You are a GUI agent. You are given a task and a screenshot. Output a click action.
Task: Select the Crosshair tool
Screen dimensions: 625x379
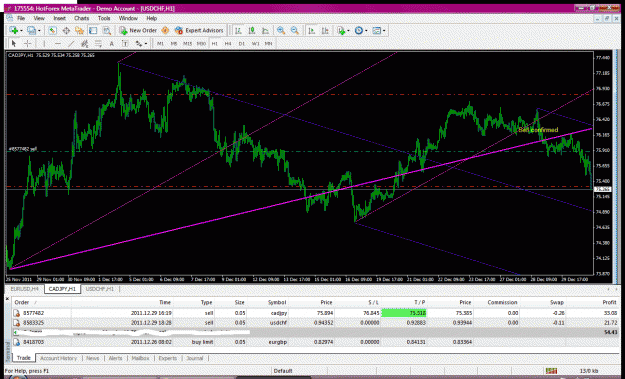(x=28, y=43)
